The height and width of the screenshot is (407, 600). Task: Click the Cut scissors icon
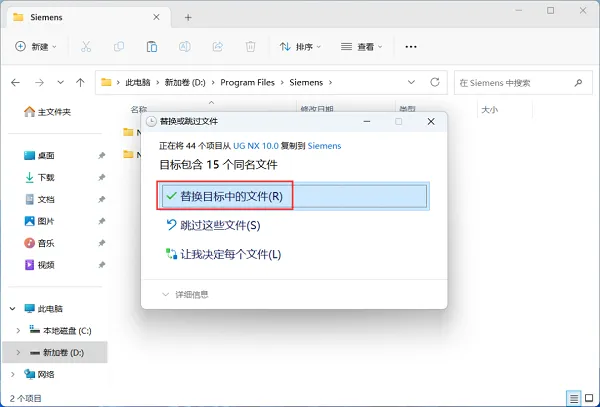point(86,47)
